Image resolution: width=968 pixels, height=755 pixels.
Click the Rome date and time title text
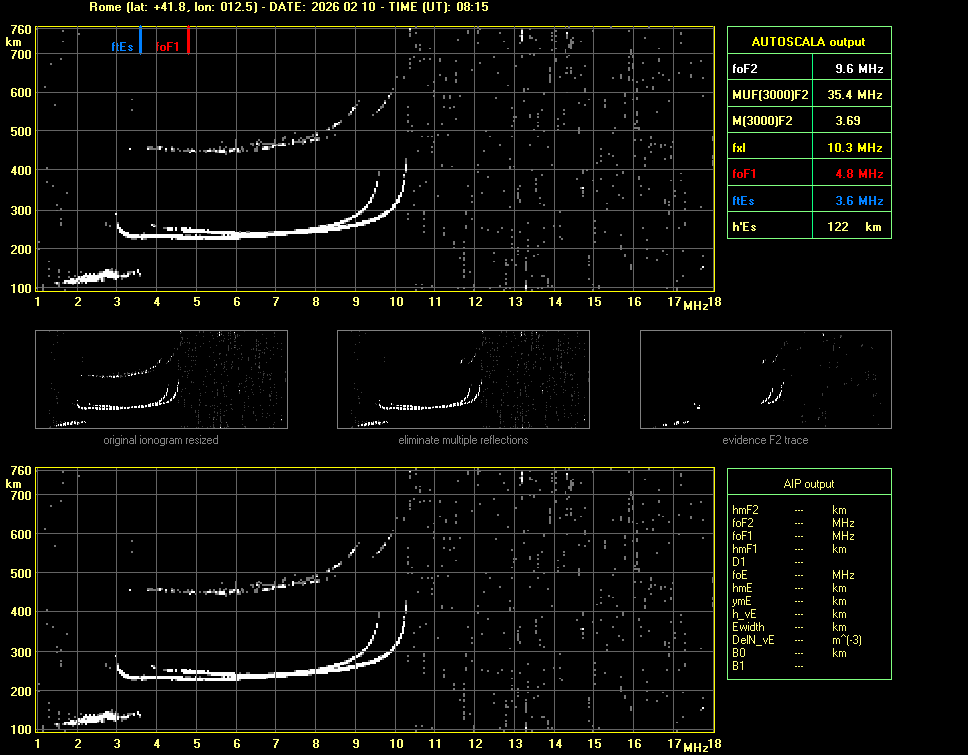pyautogui.click(x=287, y=7)
